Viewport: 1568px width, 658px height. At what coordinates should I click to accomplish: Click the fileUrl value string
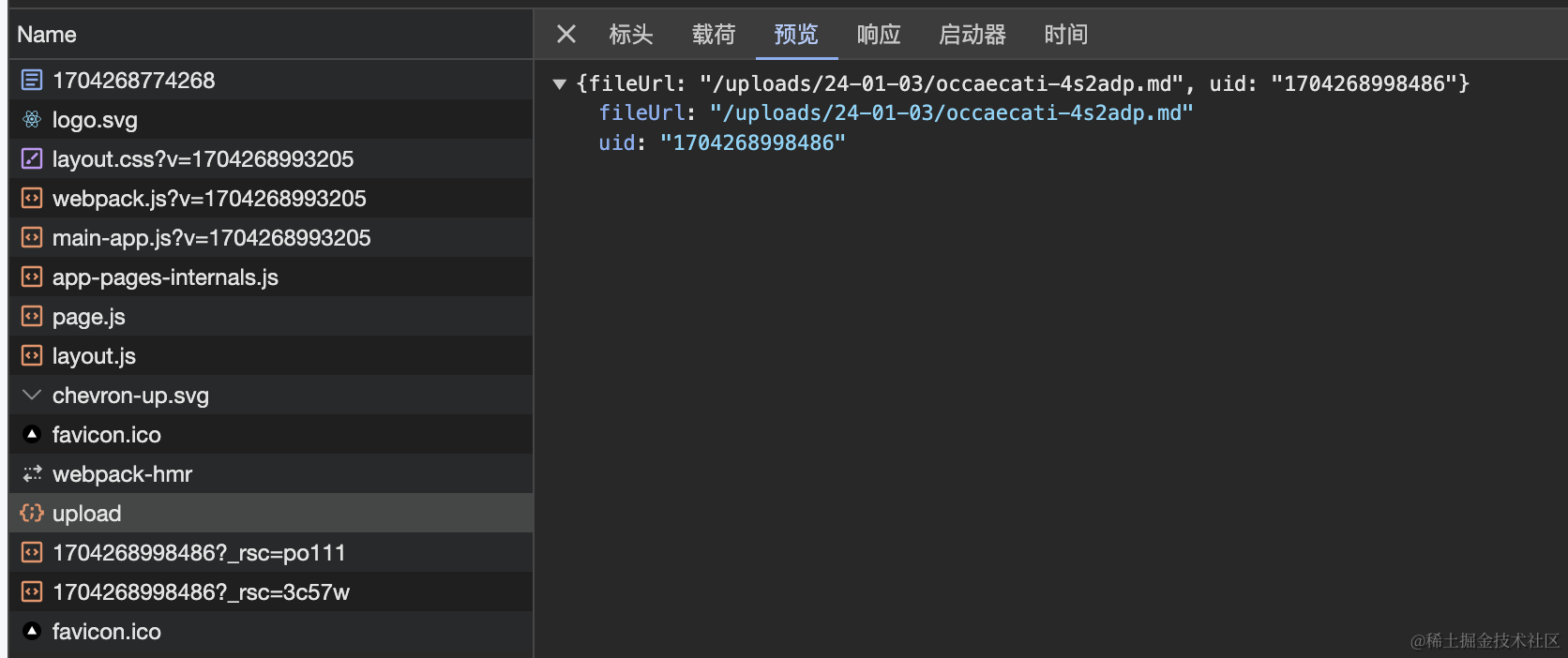point(951,113)
